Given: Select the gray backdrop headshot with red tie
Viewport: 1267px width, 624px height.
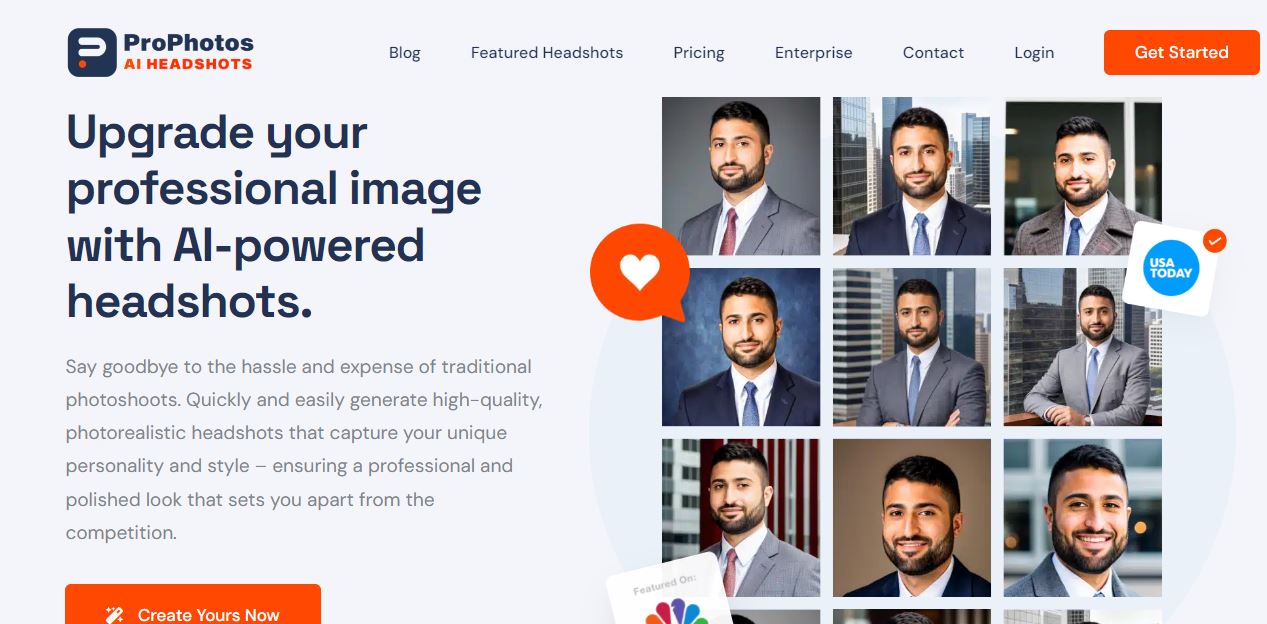Looking at the screenshot, I should pyautogui.click(x=741, y=176).
